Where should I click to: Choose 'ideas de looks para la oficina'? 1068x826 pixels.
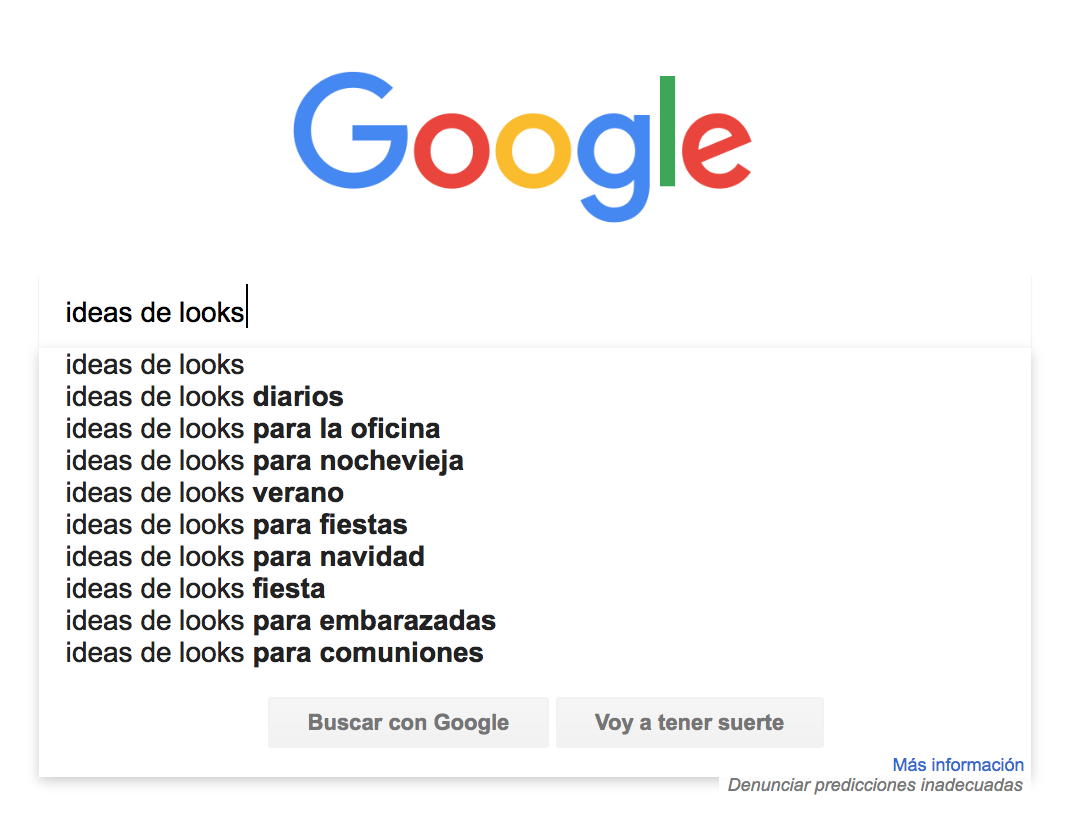(535, 429)
